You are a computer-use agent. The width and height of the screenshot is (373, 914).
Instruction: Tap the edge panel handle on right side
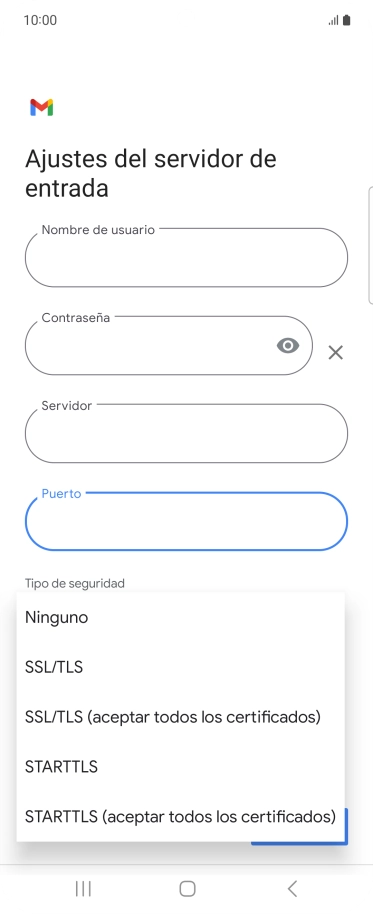(x=371, y=245)
